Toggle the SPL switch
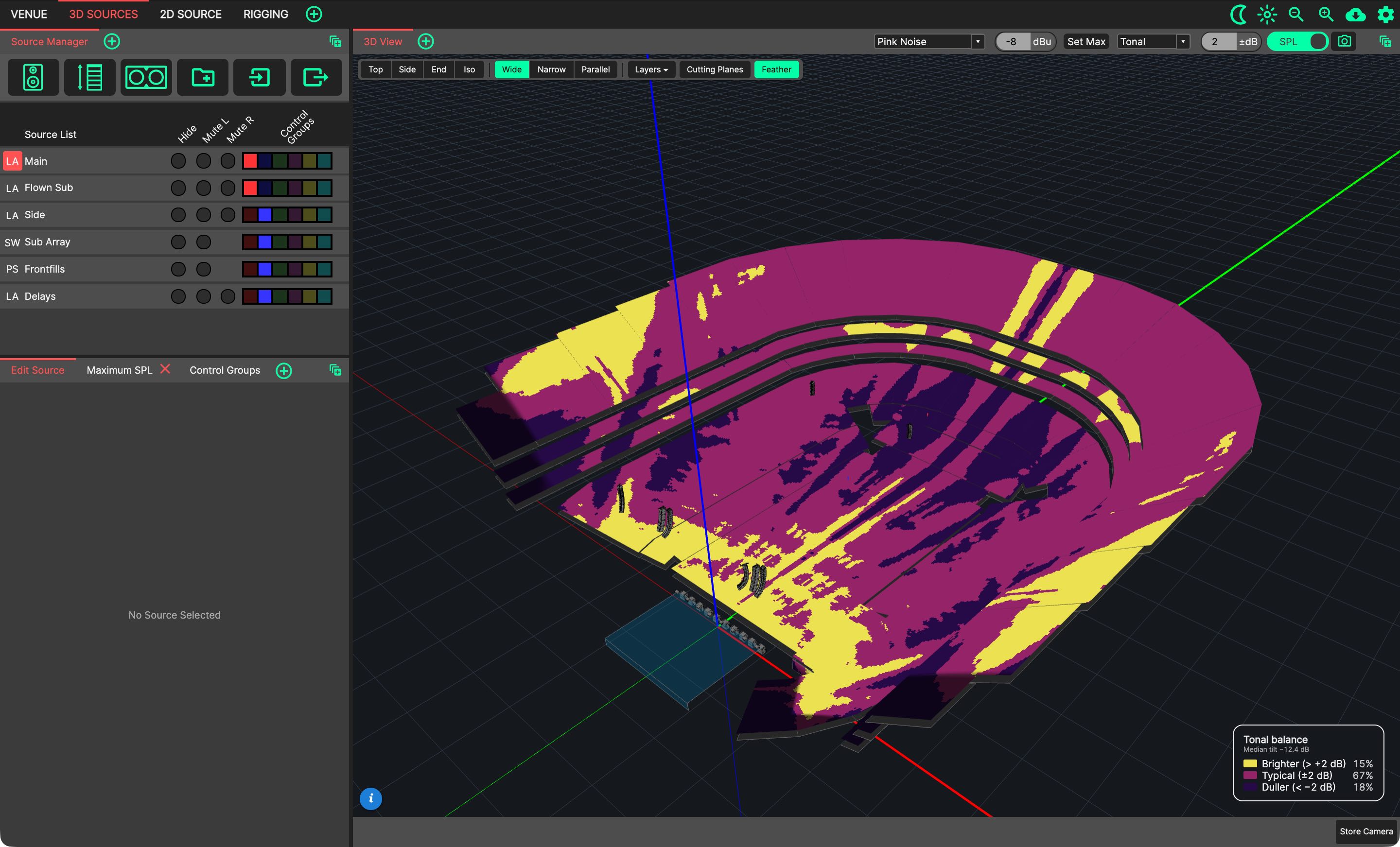Screen dimensions: 1400x847 pos(1297,41)
